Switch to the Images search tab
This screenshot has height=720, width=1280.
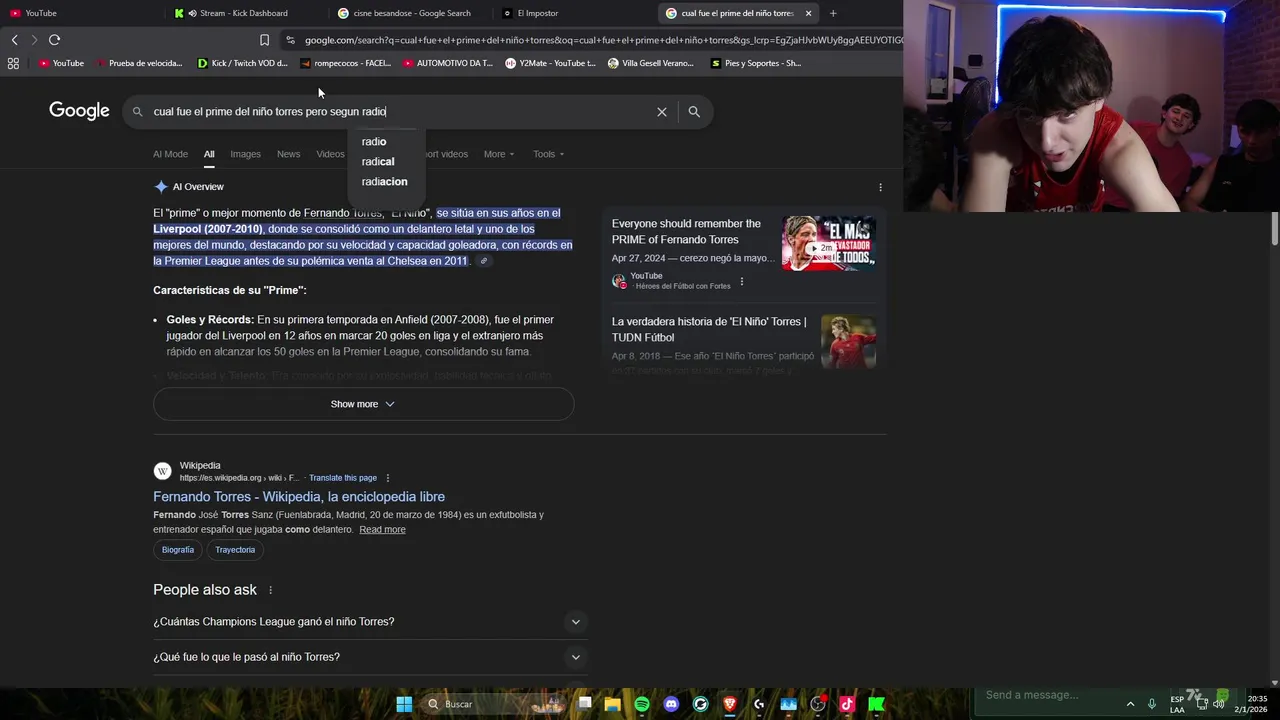click(x=245, y=154)
